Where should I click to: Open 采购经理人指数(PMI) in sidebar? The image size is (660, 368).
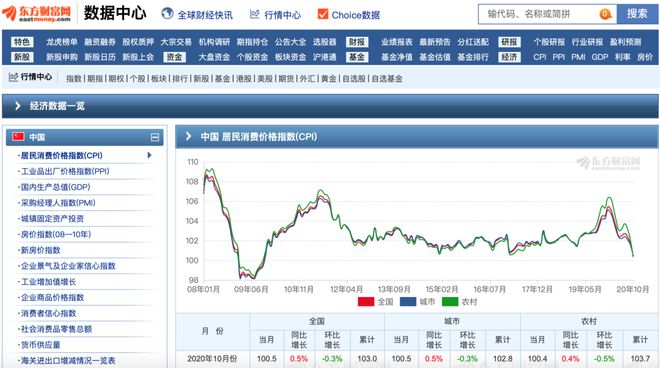pyautogui.click(x=58, y=203)
